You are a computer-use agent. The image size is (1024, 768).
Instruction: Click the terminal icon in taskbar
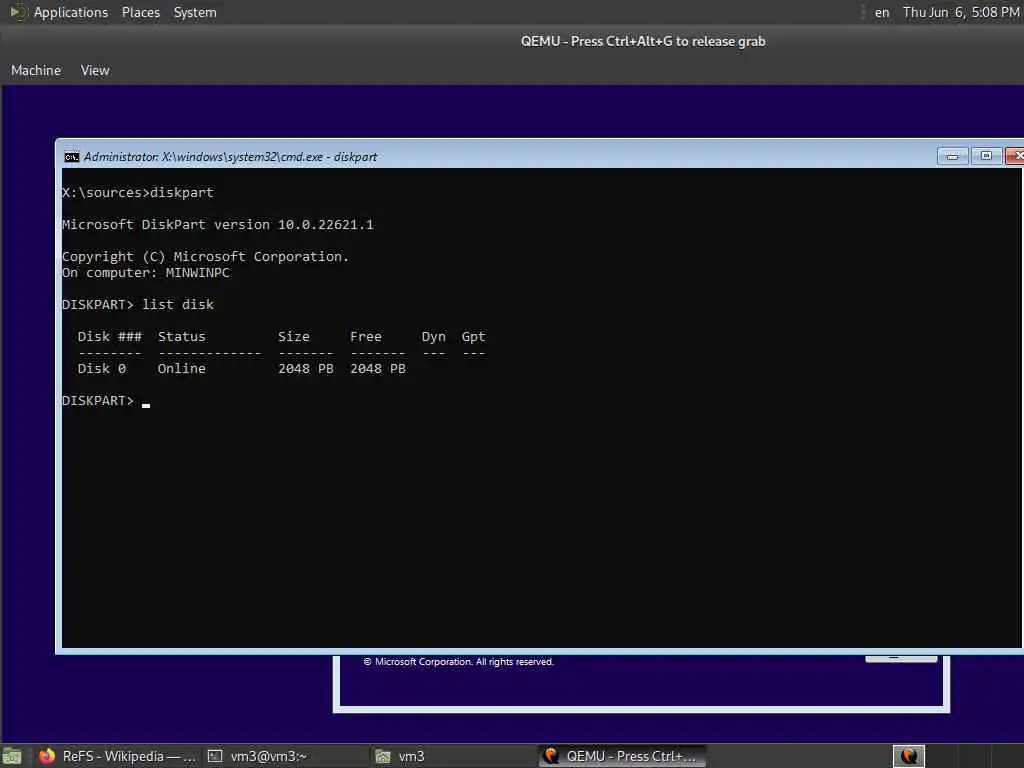215,756
